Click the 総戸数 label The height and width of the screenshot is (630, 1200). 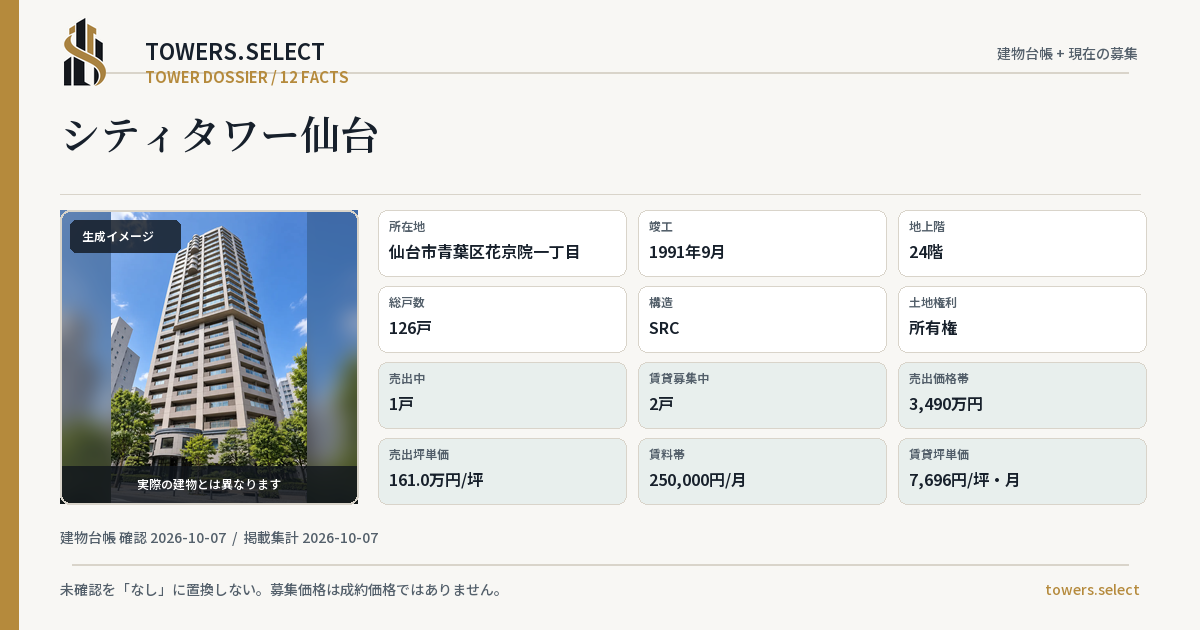click(x=407, y=303)
